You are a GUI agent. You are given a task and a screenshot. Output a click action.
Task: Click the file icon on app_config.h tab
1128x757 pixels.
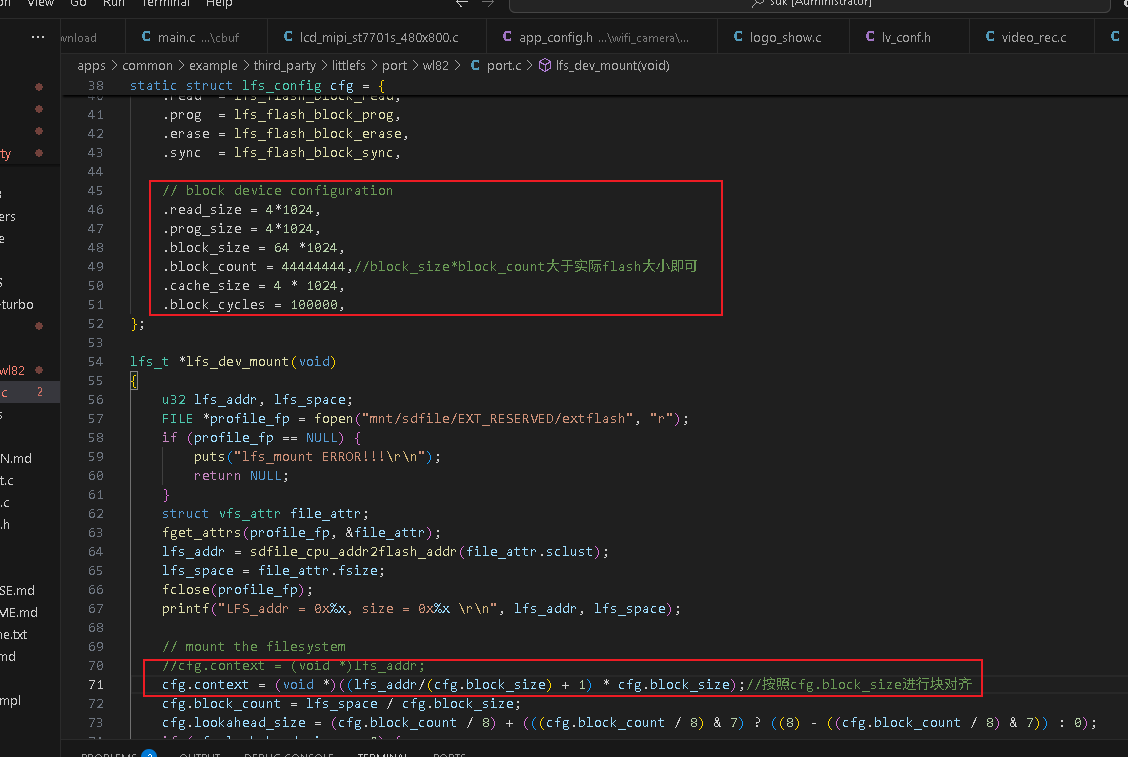(x=507, y=37)
